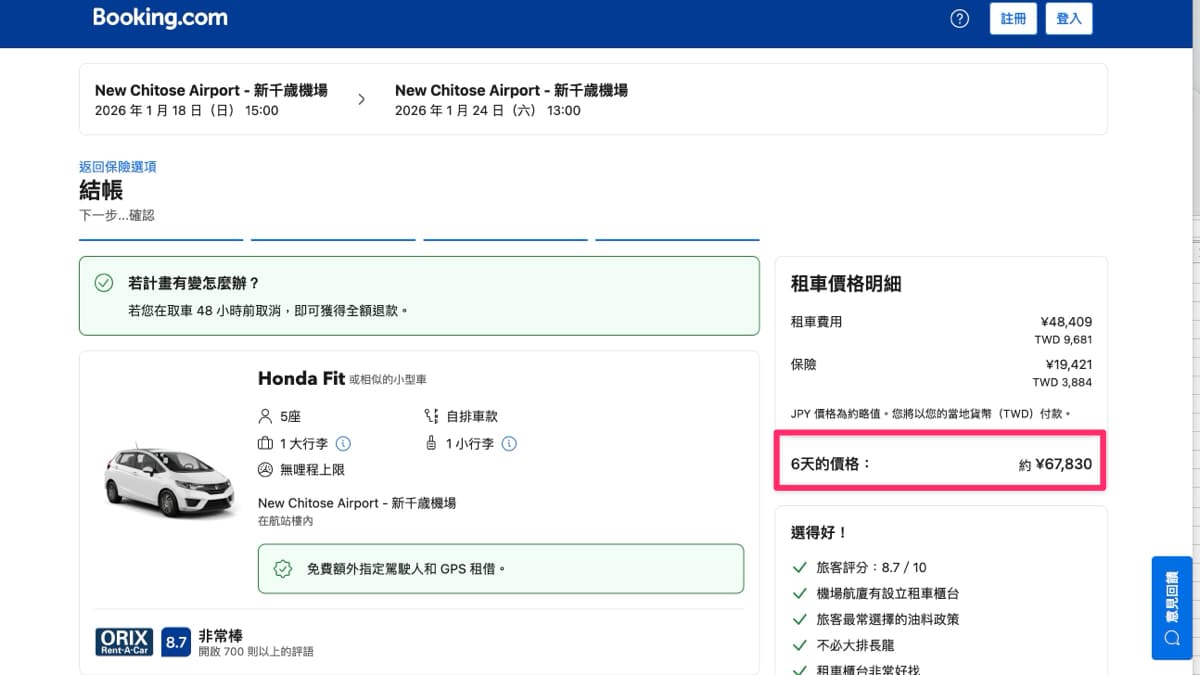The height and width of the screenshot is (675, 1200).
Task: Click the JPY 價格為約略值 note
Action: pos(931,413)
